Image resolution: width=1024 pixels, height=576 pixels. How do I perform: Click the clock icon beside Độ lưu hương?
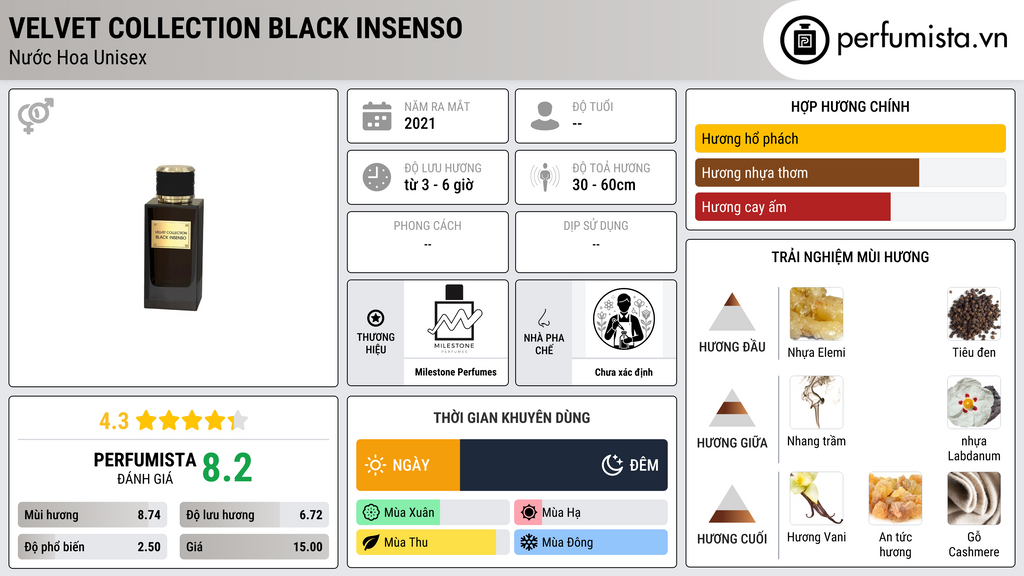coord(377,177)
